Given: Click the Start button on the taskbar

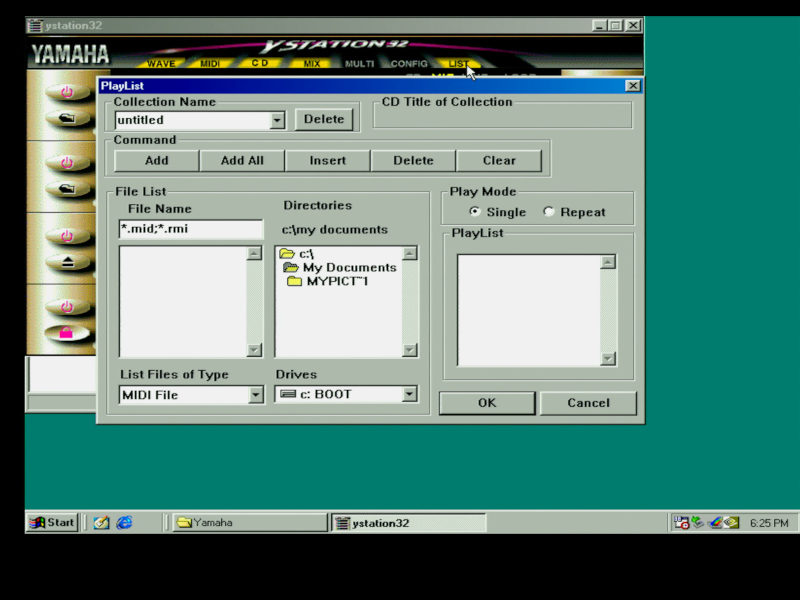Looking at the screenshot, I should [x=53, y=522].
